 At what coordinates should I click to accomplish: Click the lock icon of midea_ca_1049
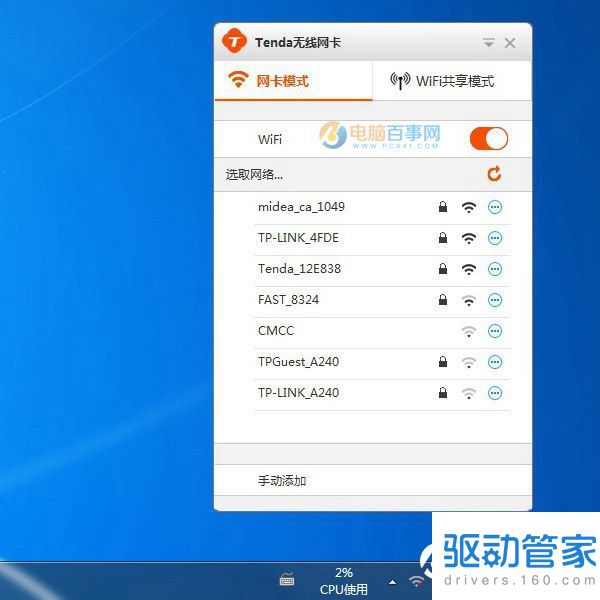(443, 207)
